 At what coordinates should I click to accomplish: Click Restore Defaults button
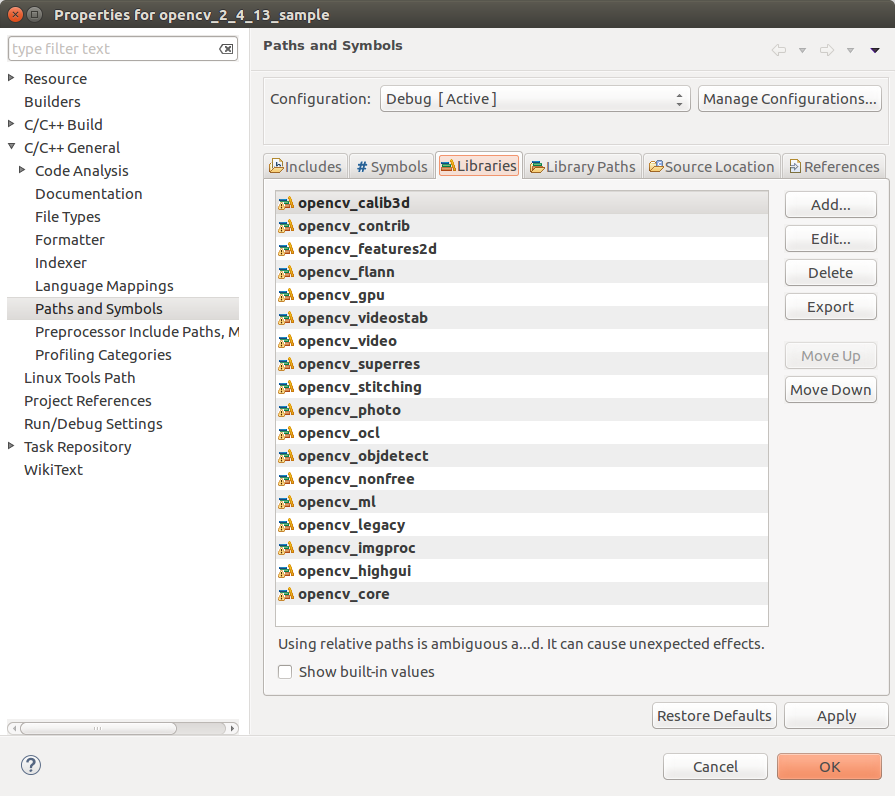(714, 716)
